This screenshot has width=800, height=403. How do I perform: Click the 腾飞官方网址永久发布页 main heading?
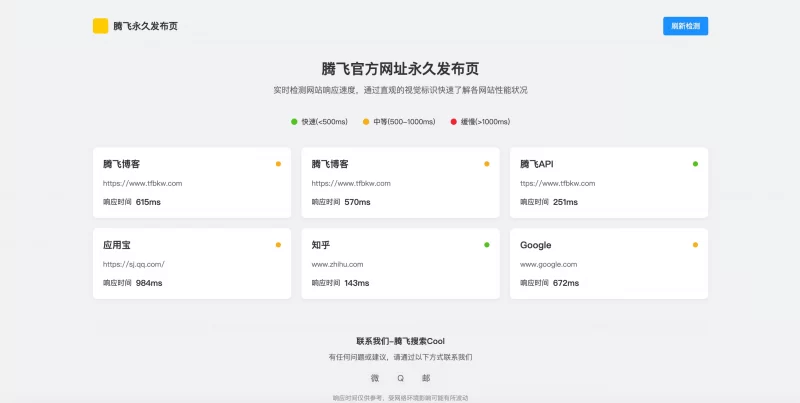point(400,69)
